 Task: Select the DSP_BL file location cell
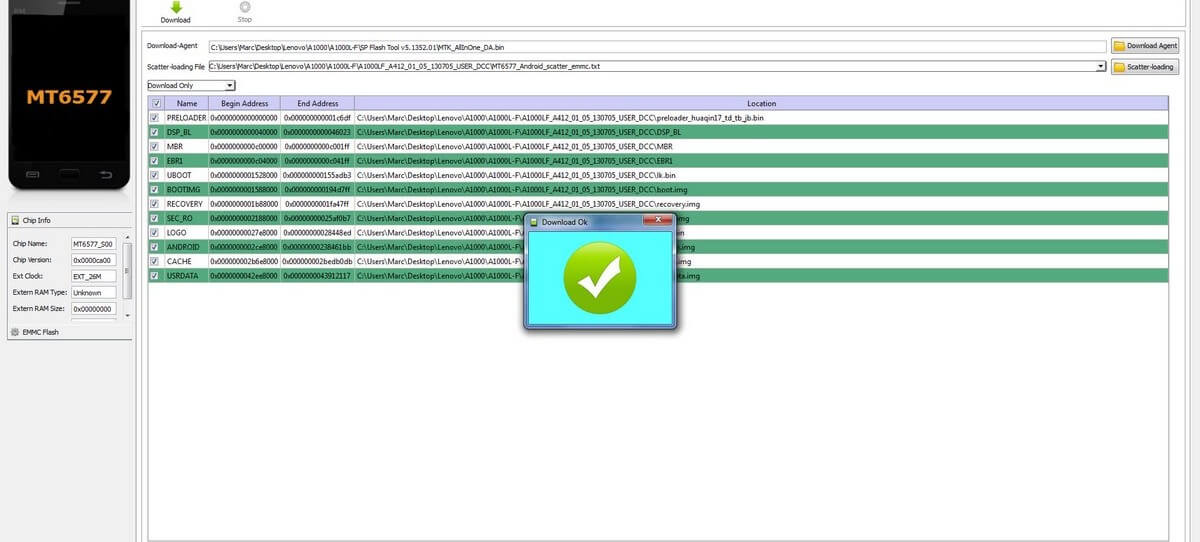click(761, 132)
